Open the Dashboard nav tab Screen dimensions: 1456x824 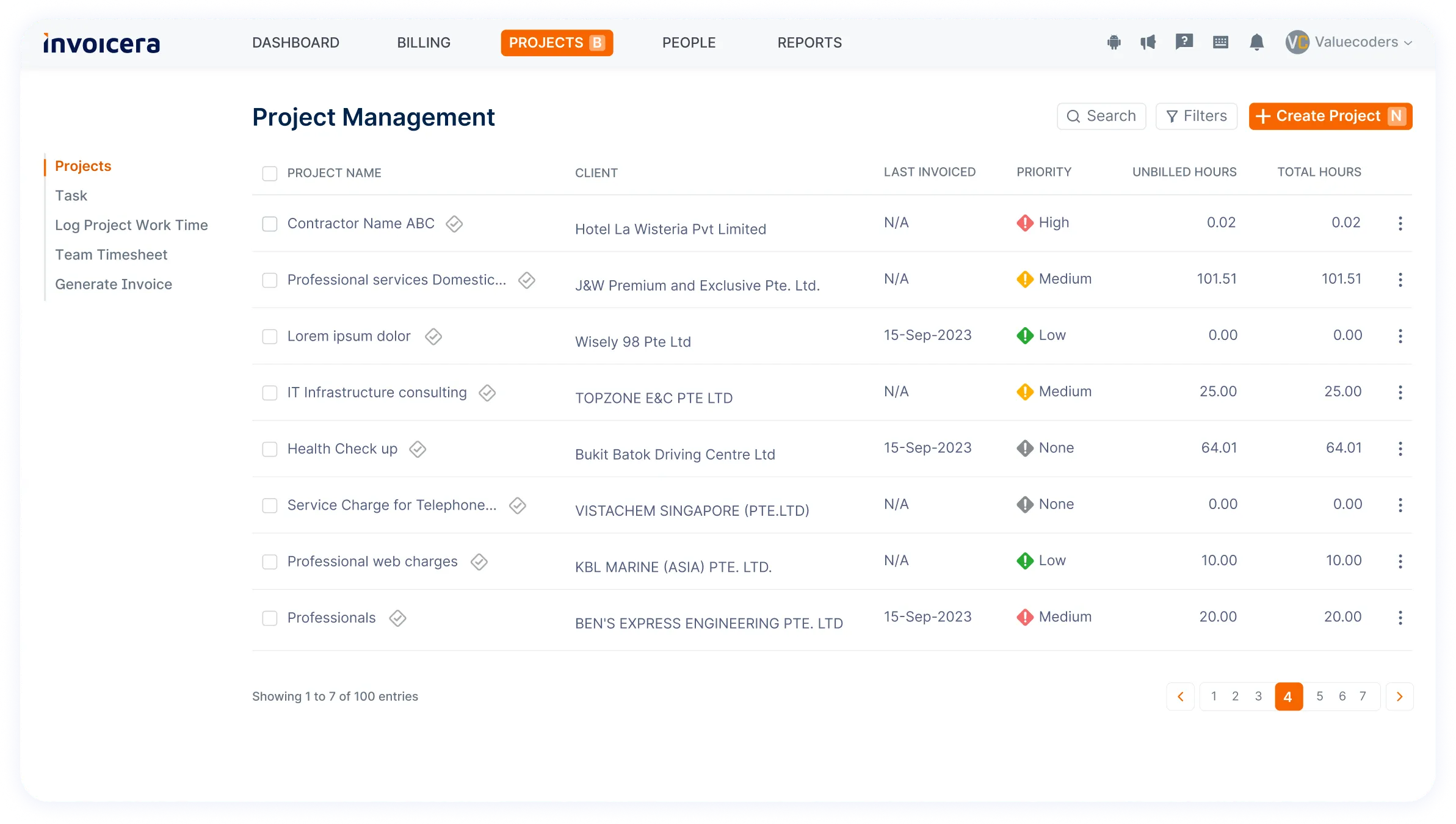point(295,43)
